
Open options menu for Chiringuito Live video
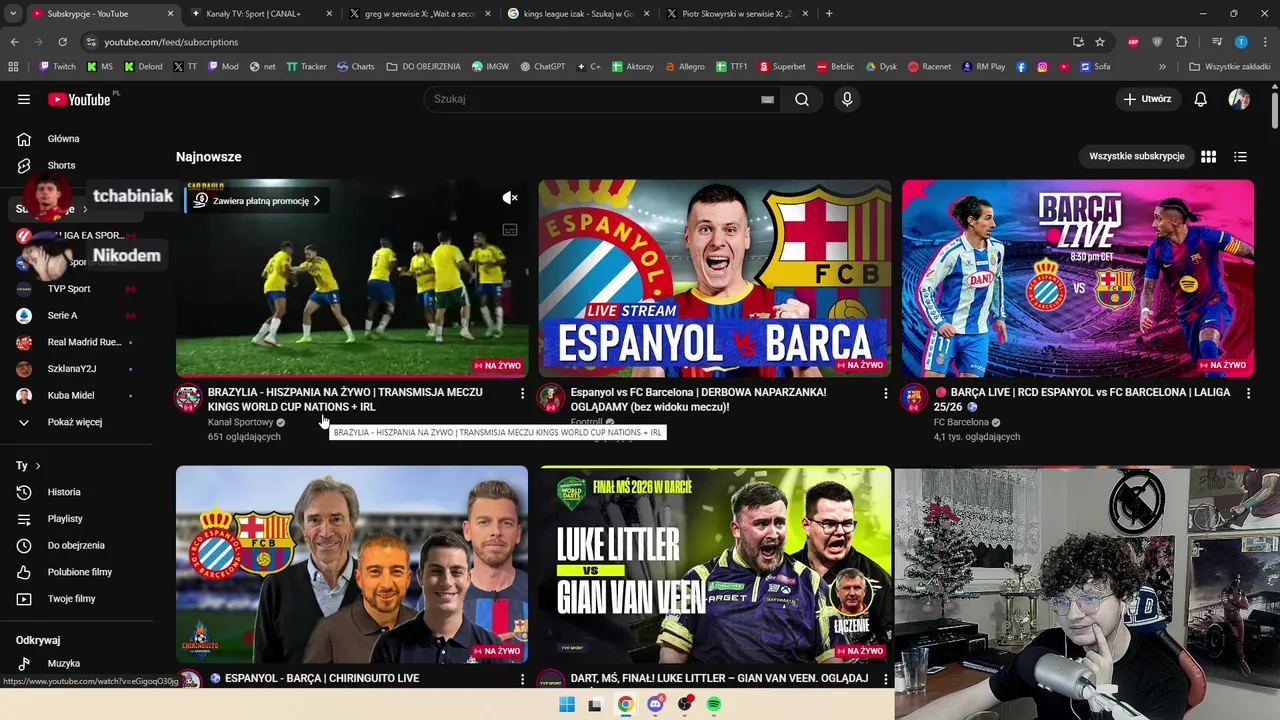point(522,679)
